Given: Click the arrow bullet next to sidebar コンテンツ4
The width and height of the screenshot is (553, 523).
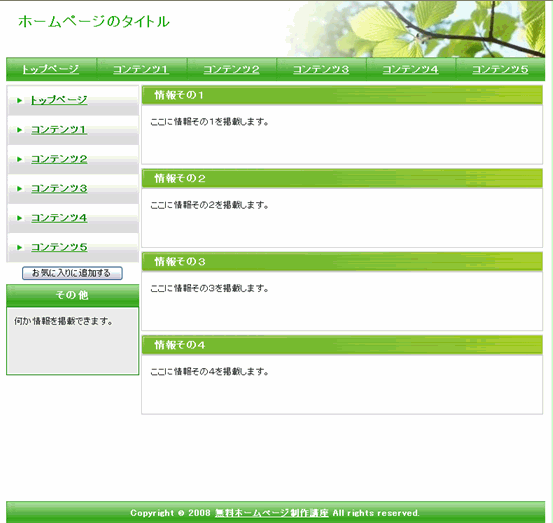Looking at the screenshot, I should (x=20, y=218).
